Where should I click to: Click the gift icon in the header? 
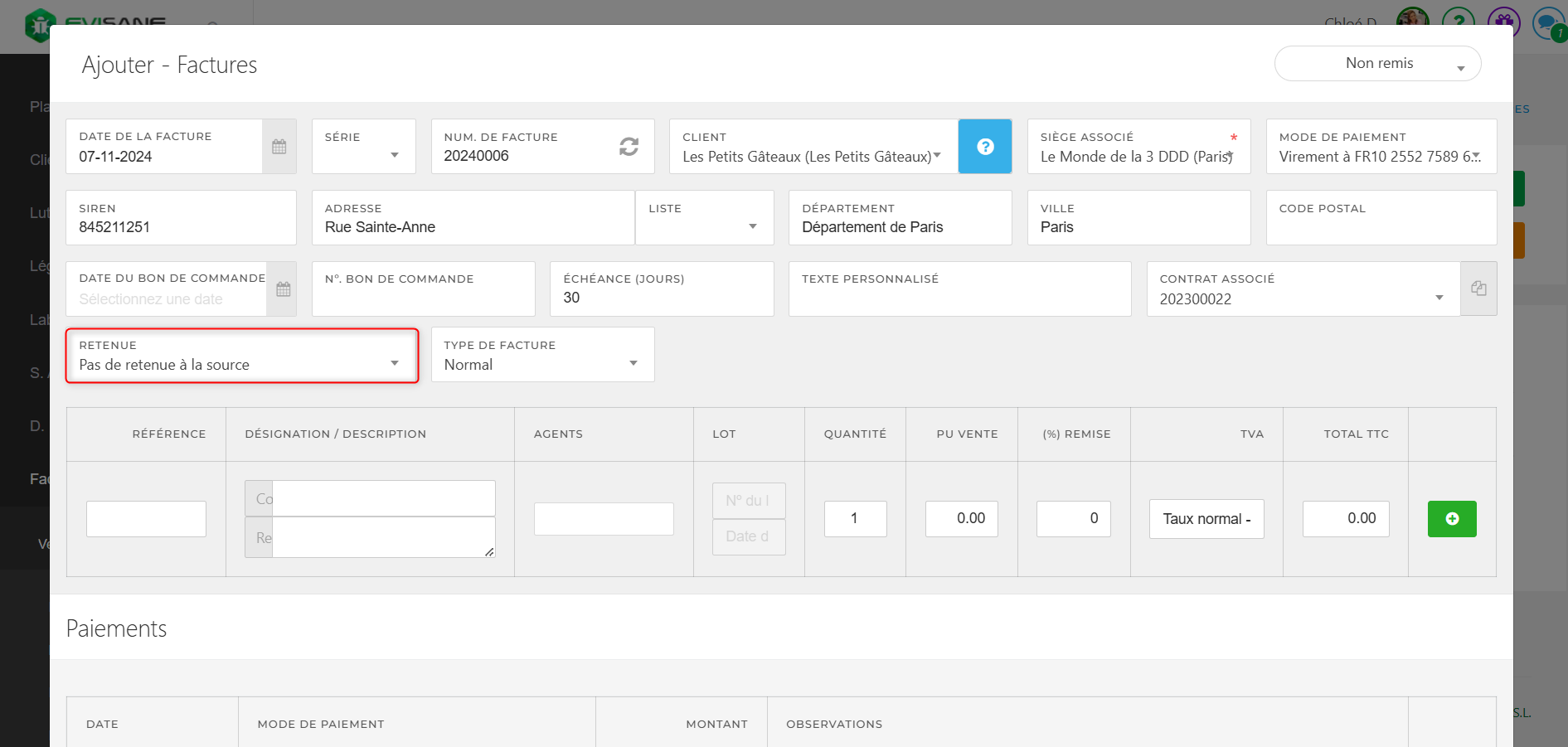(x=1503, y=22)
